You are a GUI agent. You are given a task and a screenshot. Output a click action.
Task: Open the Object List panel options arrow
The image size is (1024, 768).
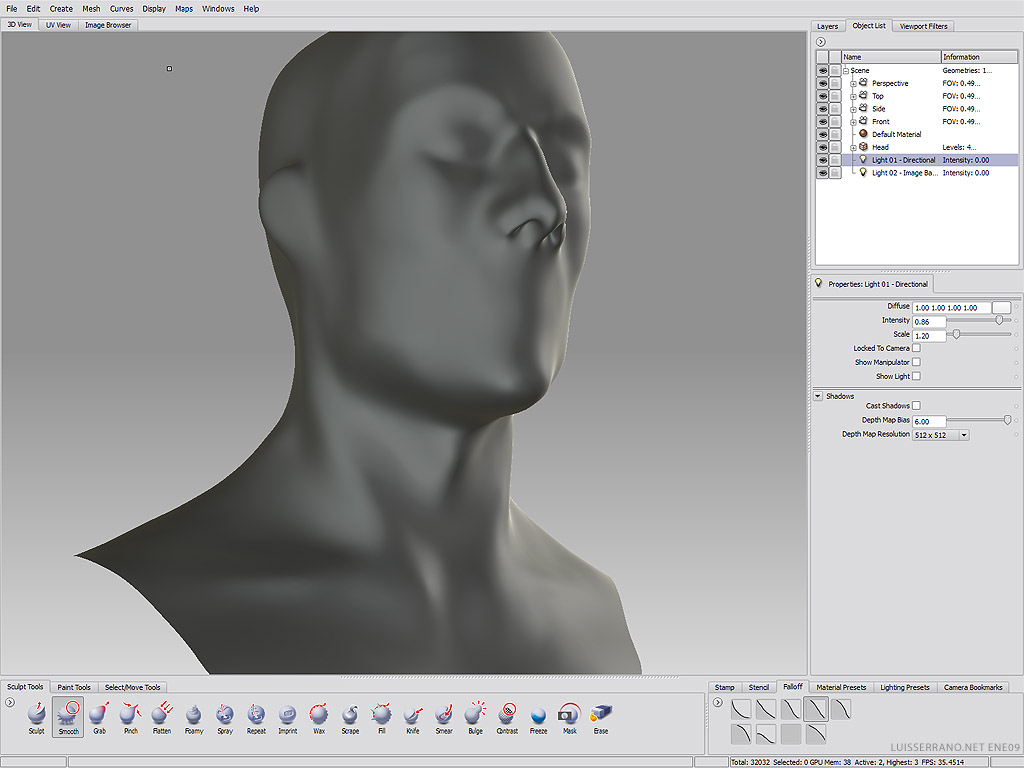coord(821,42)
